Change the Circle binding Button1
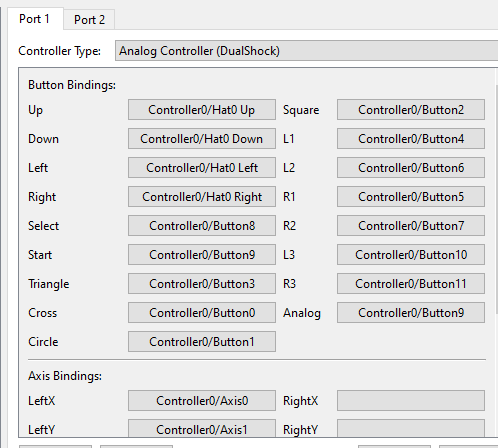Image resolution: width=498 pixels, height=448 pixels. (x=202, y=342)
